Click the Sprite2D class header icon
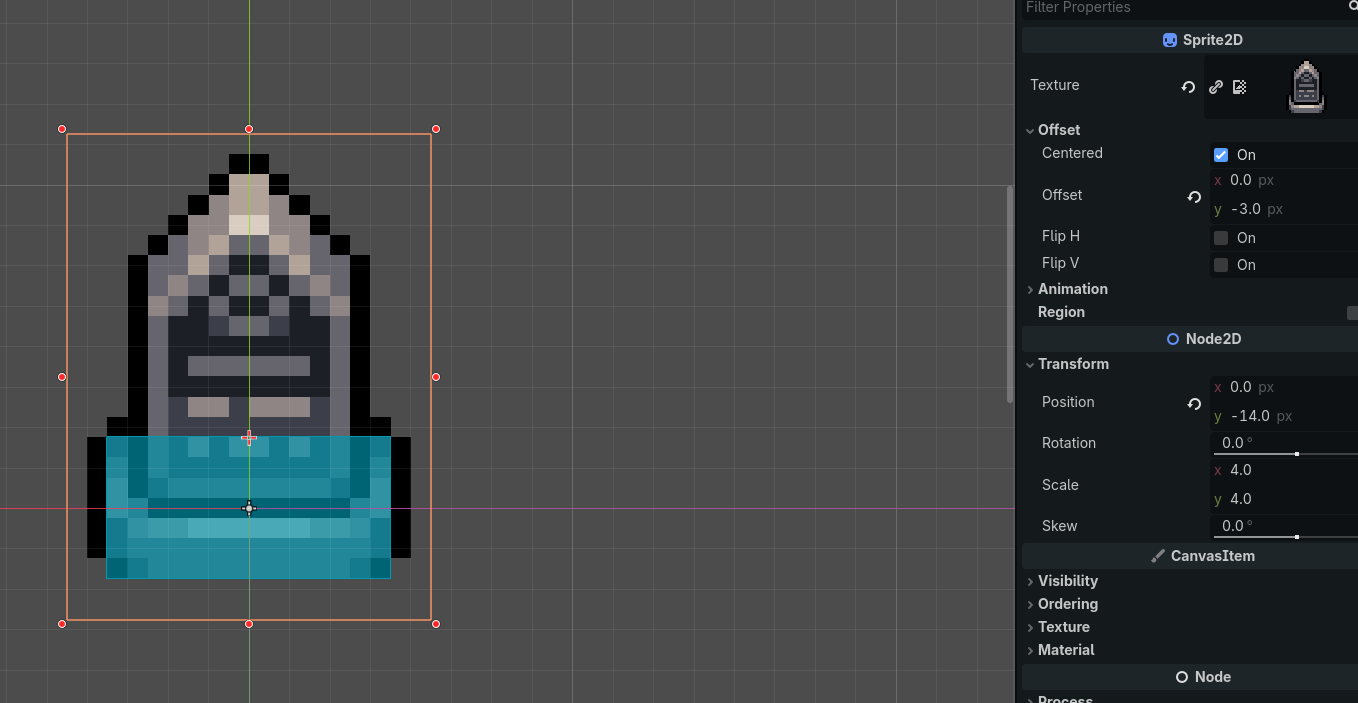The height and width of the screenshot is (703, 1358). pos(1170,40)
